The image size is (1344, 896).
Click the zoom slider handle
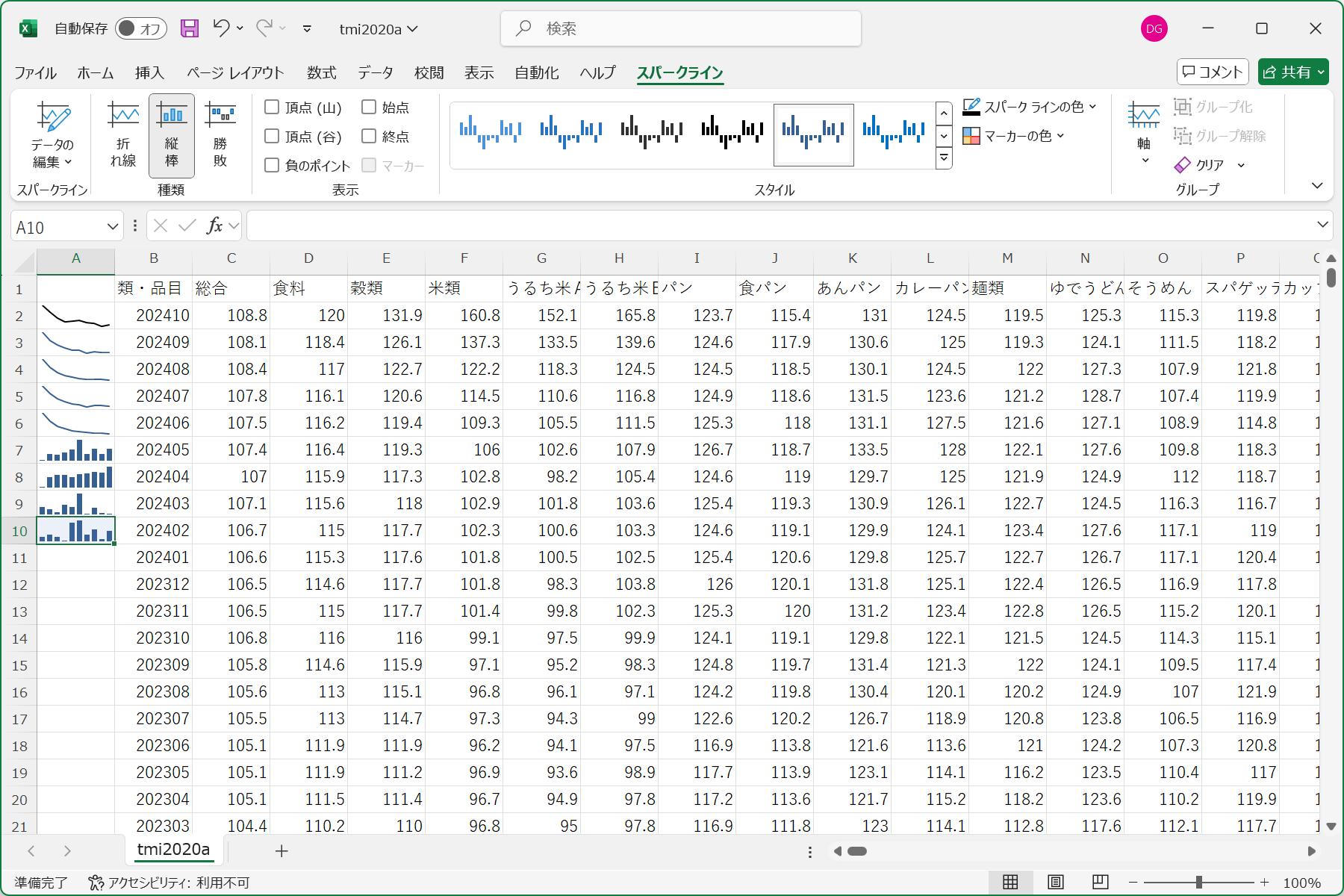coord(1199,883)
